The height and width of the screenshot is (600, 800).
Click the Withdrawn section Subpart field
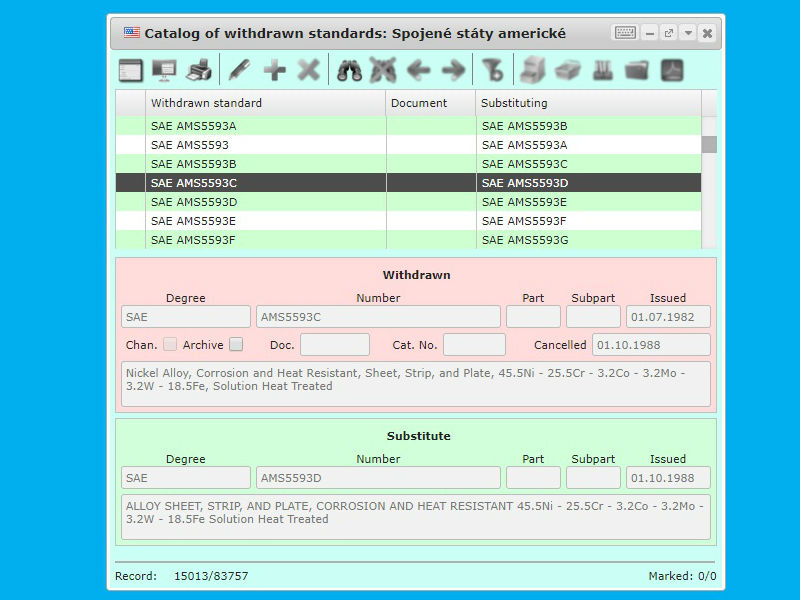click(593, 317)
